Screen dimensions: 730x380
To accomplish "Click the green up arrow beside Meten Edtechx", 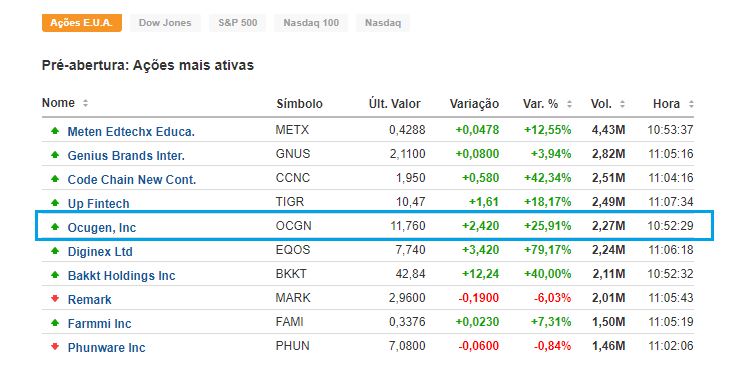I will (x=55, y=131).
